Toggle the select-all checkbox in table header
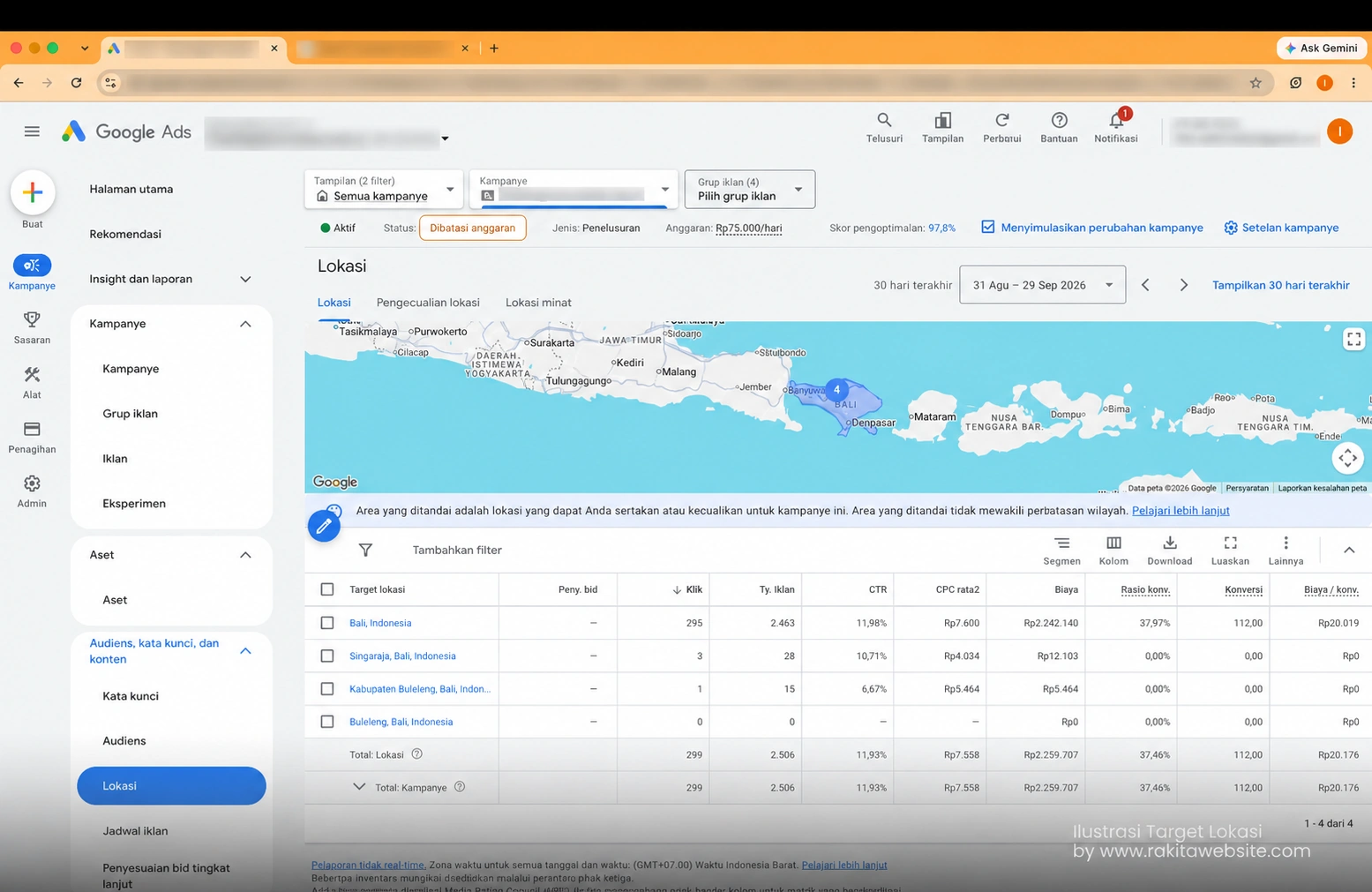Screen dimensions: 1372x892 (x=327, y=589)
